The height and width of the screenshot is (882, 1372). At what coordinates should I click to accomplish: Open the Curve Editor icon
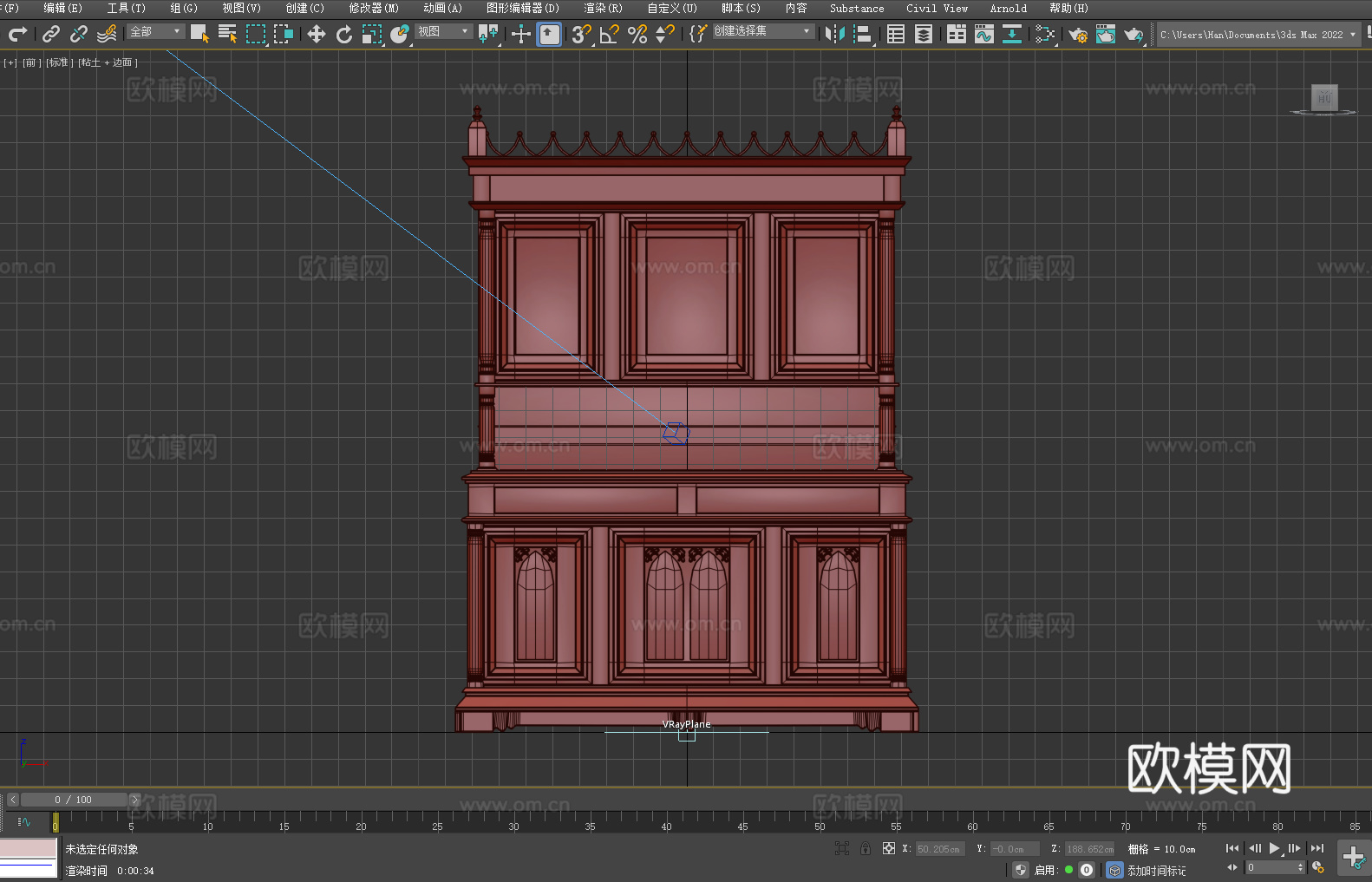pos(984,34)
